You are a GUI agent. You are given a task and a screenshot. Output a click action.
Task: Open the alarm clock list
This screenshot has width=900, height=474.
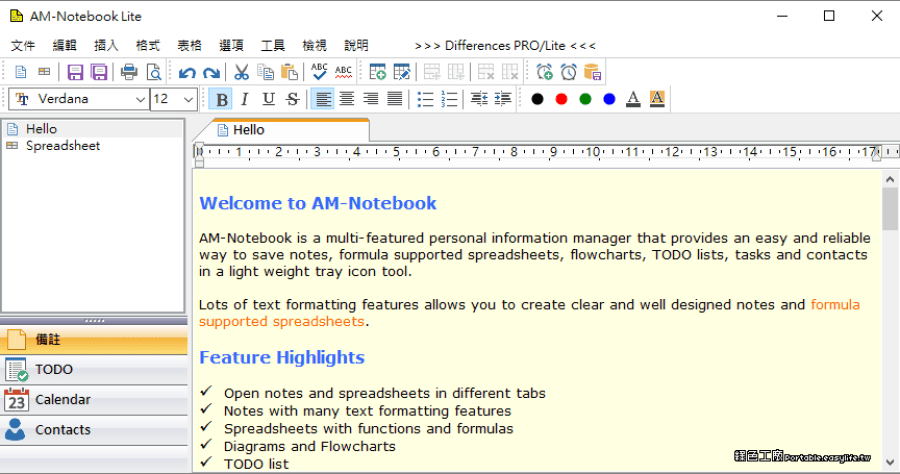point(568,72)
